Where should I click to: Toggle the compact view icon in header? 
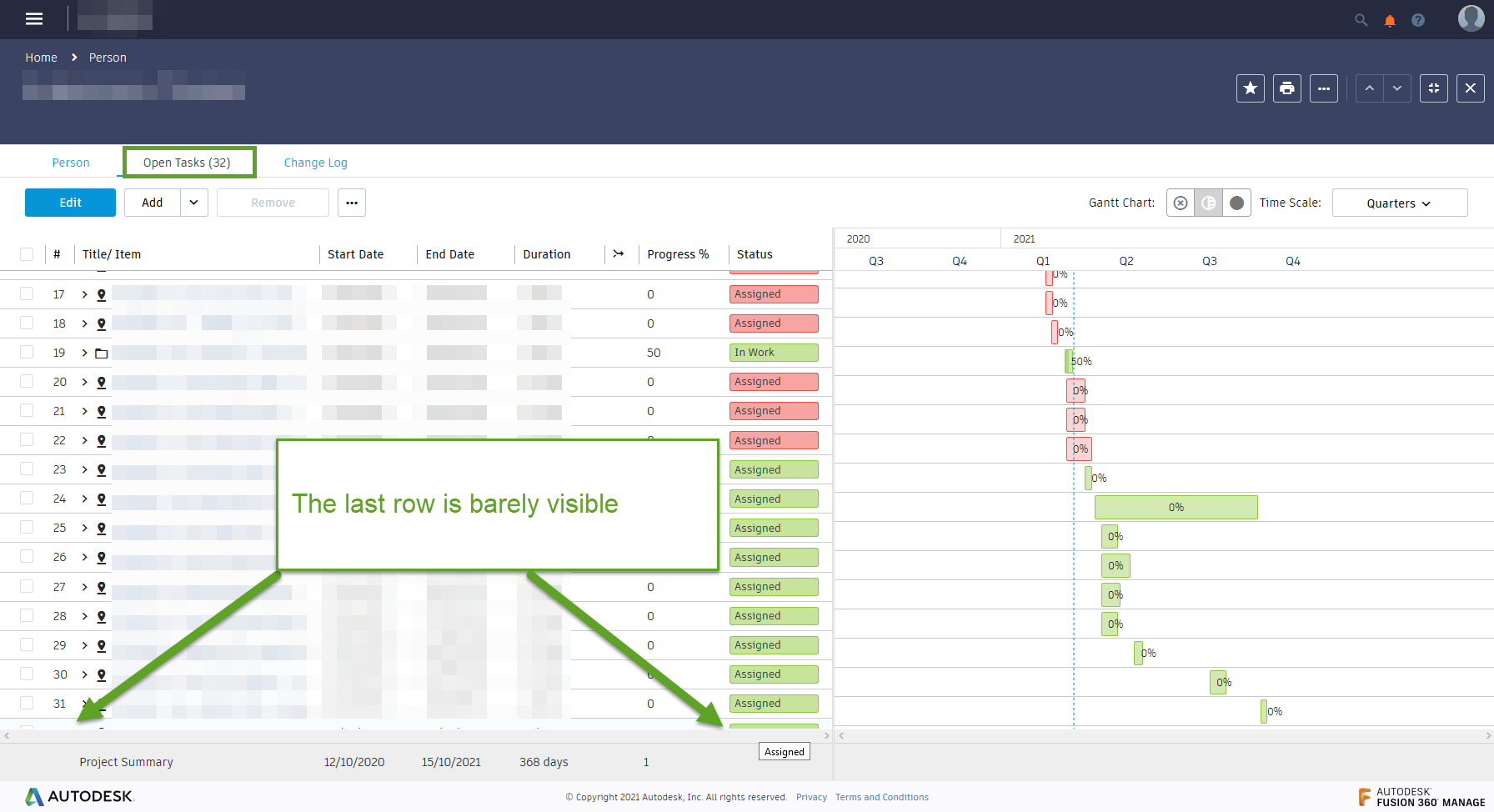click(1434, 88)
